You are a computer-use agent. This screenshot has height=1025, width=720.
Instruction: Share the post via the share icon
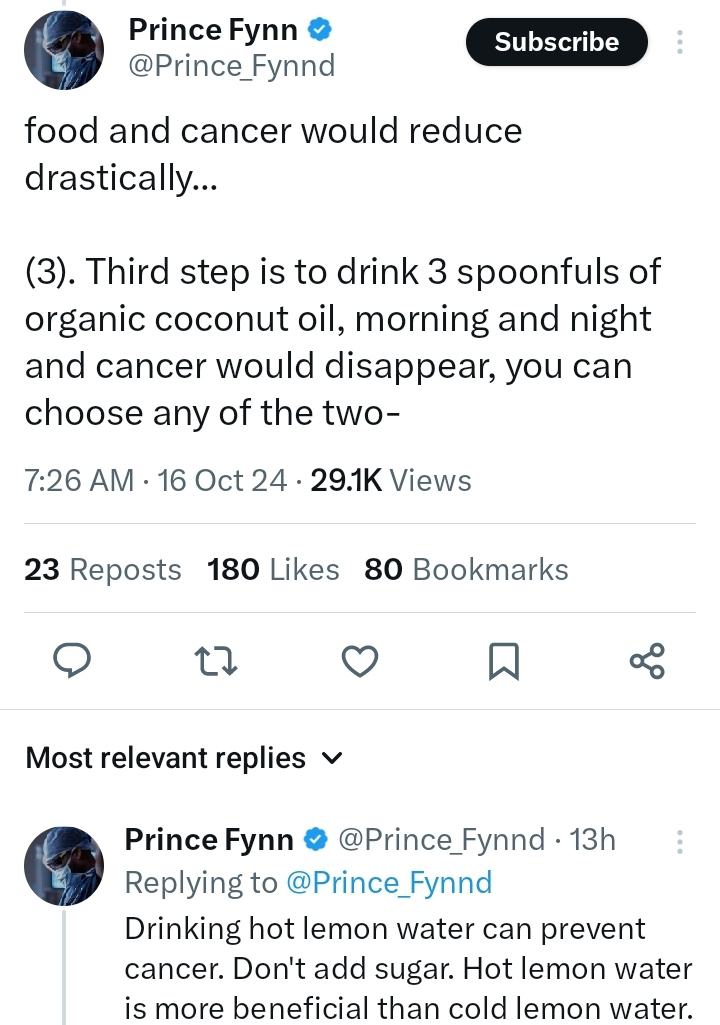(x=647, y=661)
